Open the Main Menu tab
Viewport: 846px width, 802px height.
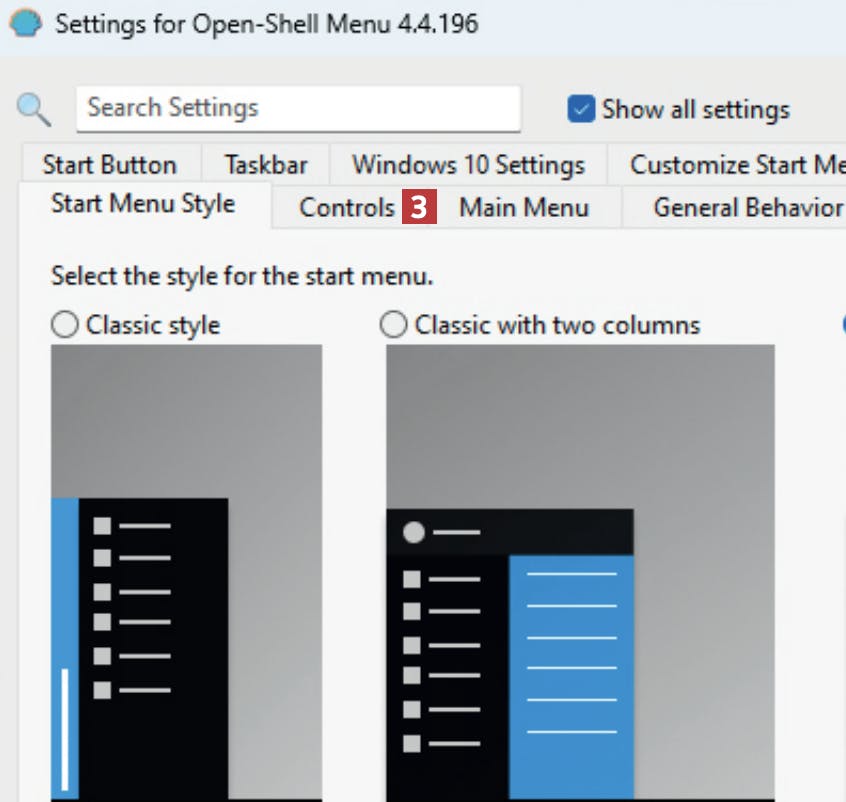click(x=524, y=208)
